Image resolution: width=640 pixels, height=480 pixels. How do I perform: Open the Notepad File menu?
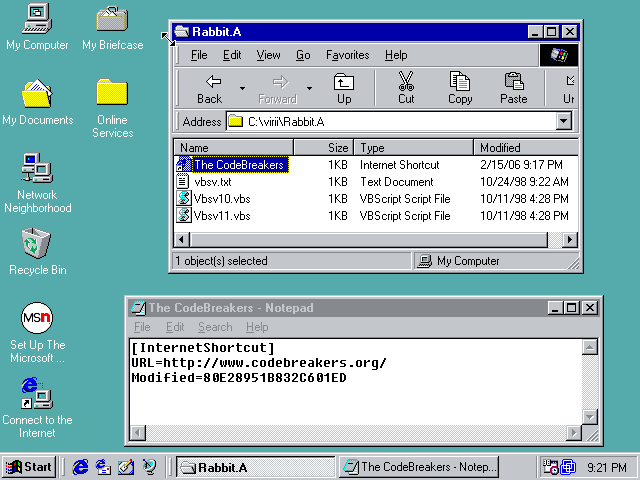[142, 327]
